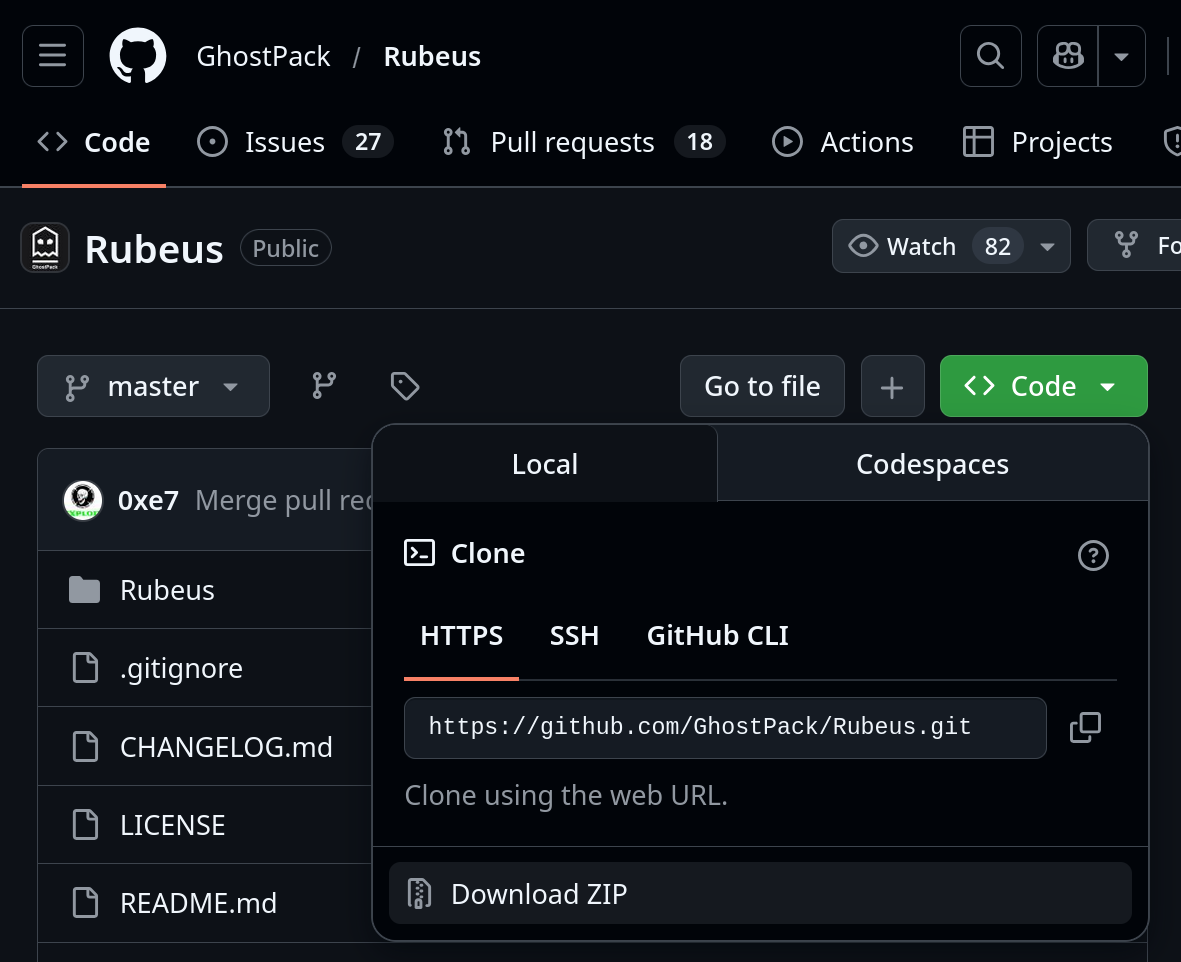This screenshot has height=962, width=1181.
Task: Copy the clone URL using the copy icon
Action: pyautogui.click(x=1085, y=728)
